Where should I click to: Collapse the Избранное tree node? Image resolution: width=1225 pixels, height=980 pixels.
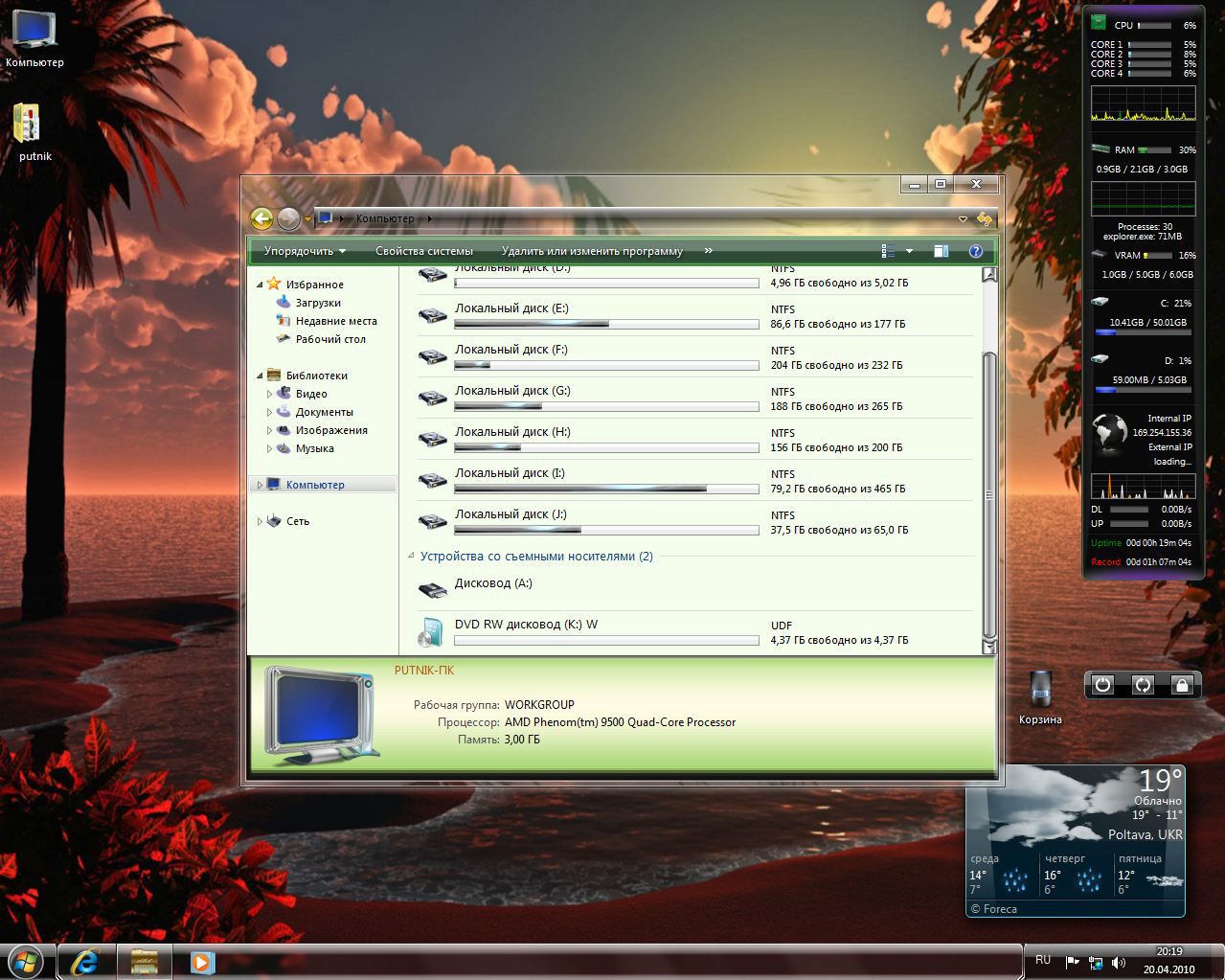[x=260, y=285]
